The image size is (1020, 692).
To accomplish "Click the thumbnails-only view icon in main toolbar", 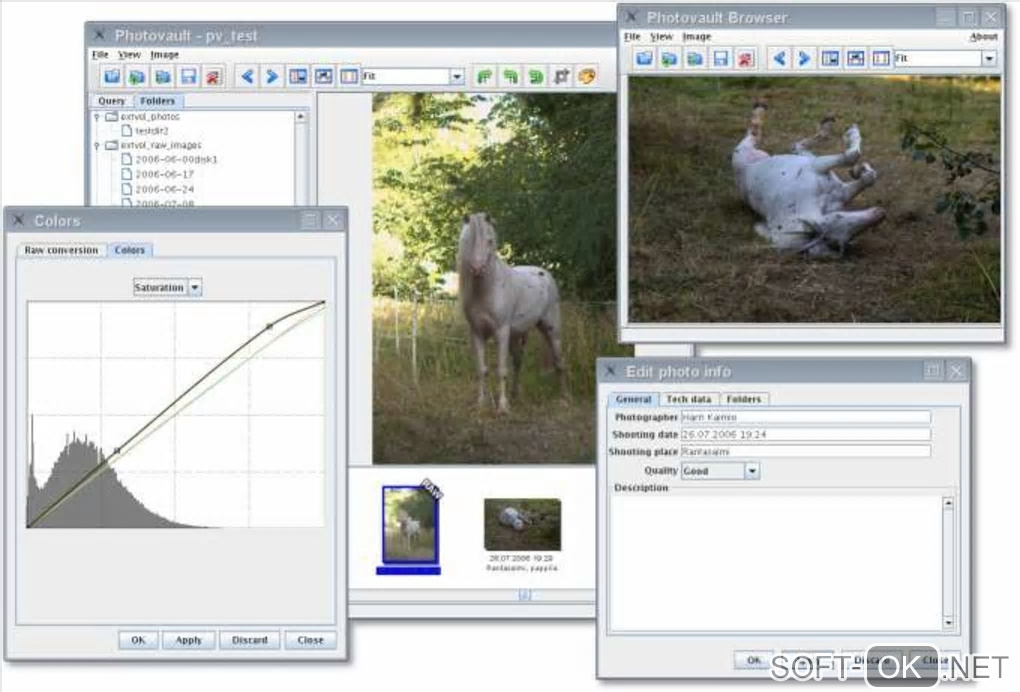I will 349,77.
